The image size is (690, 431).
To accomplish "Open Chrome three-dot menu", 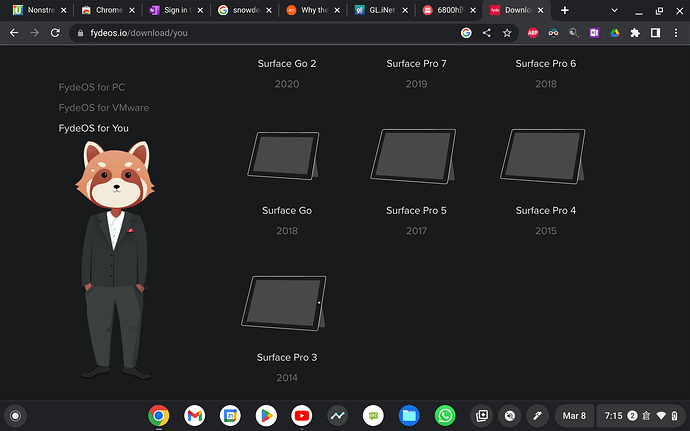I will (x=676, y=33).
